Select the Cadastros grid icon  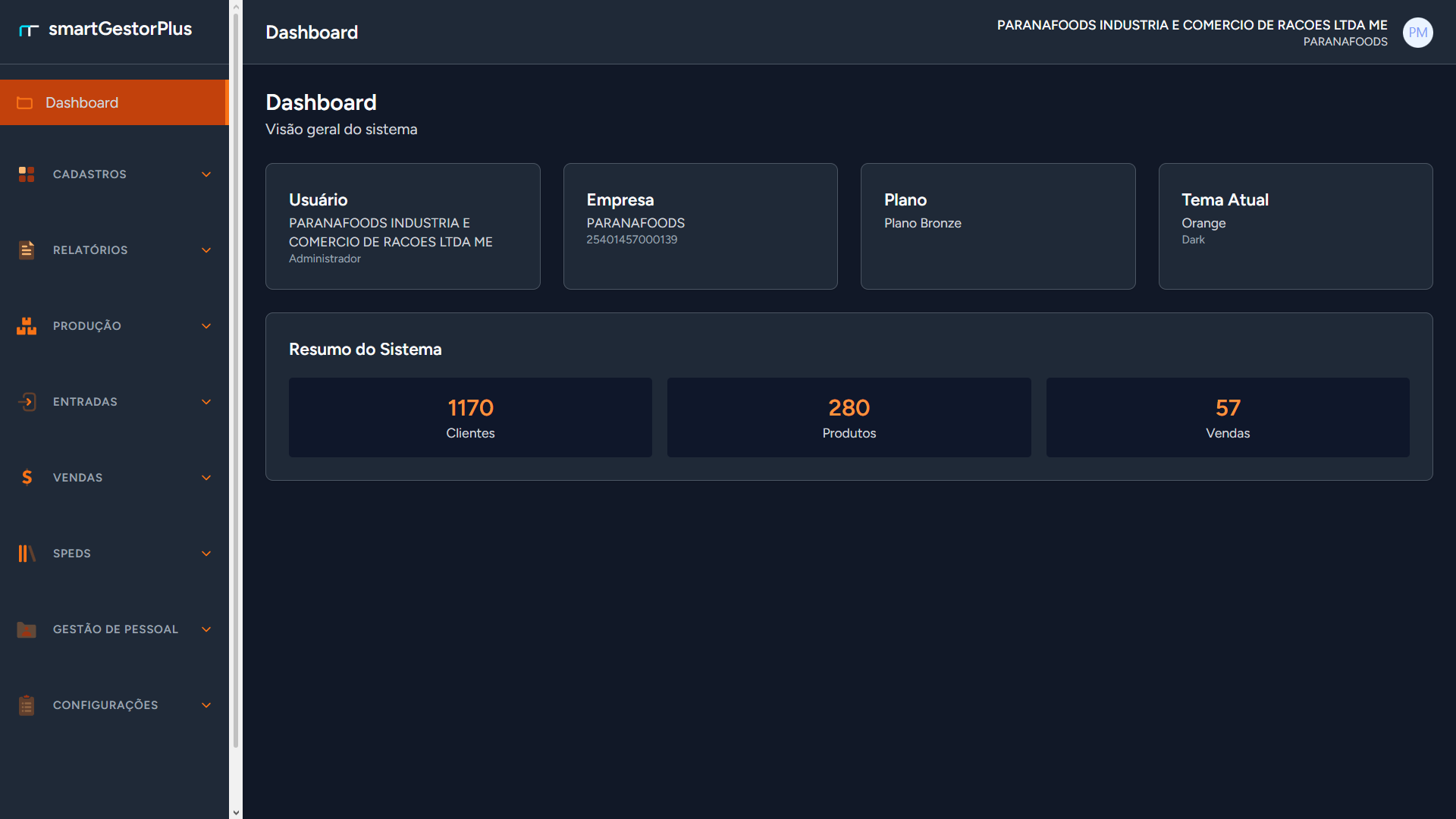[x=27, y=174]
